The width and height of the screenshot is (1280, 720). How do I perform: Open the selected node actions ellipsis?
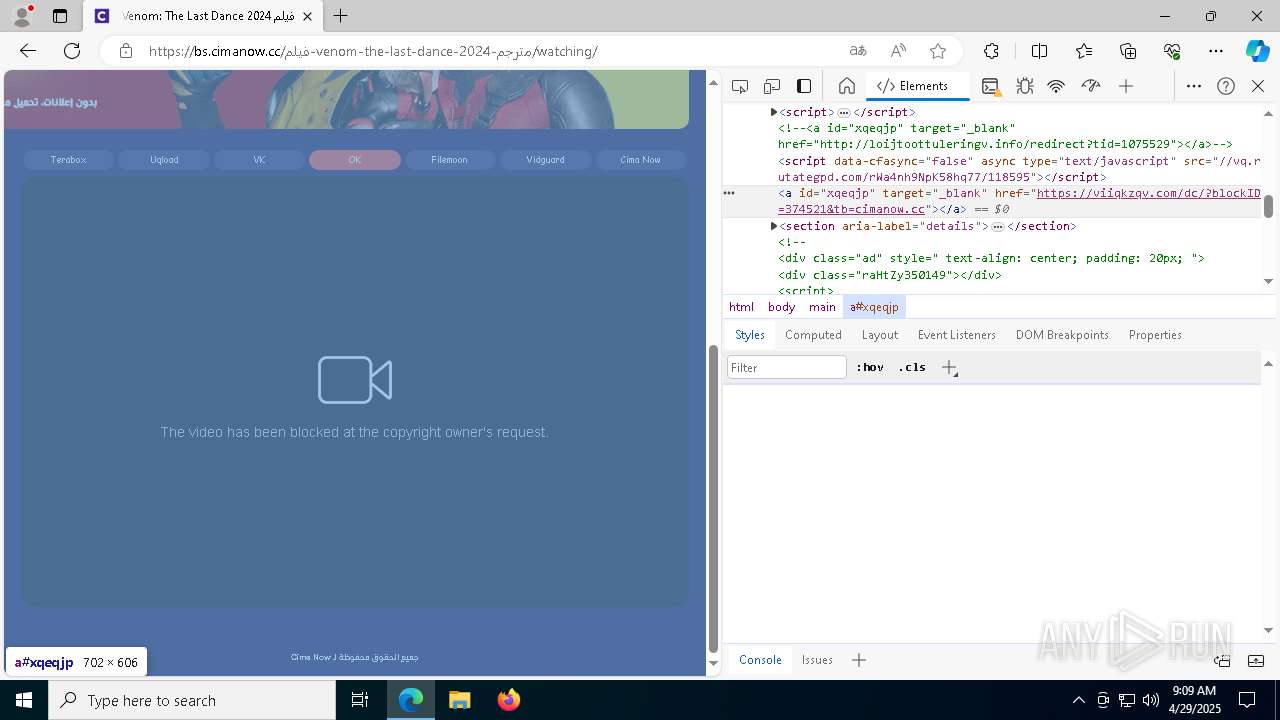coord(729,193)
